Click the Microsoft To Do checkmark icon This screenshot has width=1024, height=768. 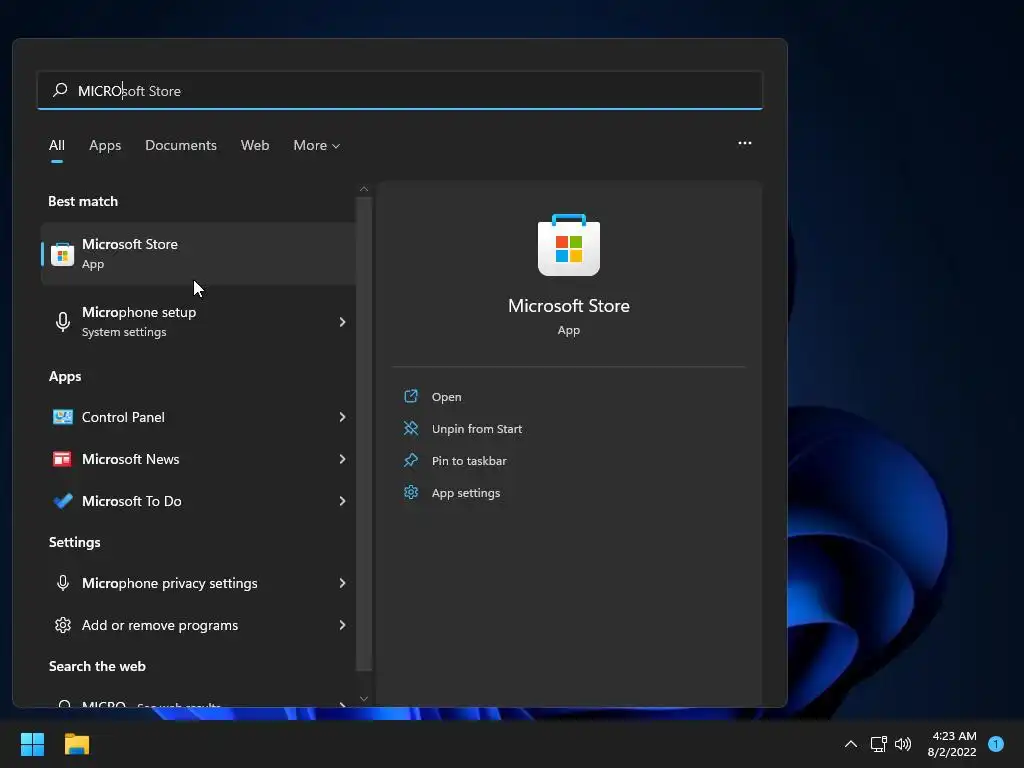click(x=63, y=501)
